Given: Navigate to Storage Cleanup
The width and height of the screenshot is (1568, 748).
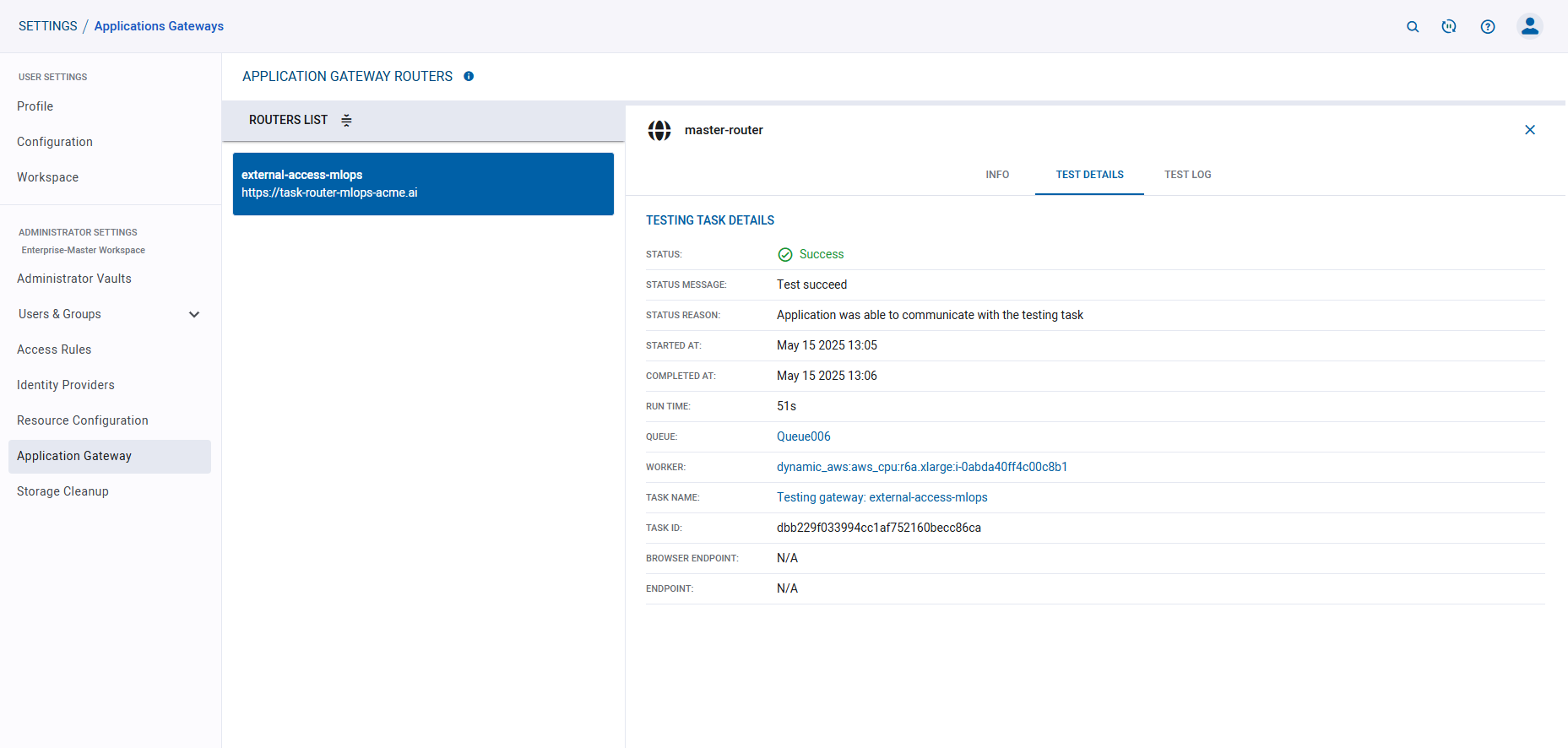Looking at the screenshot, I should tap(62, 491).
